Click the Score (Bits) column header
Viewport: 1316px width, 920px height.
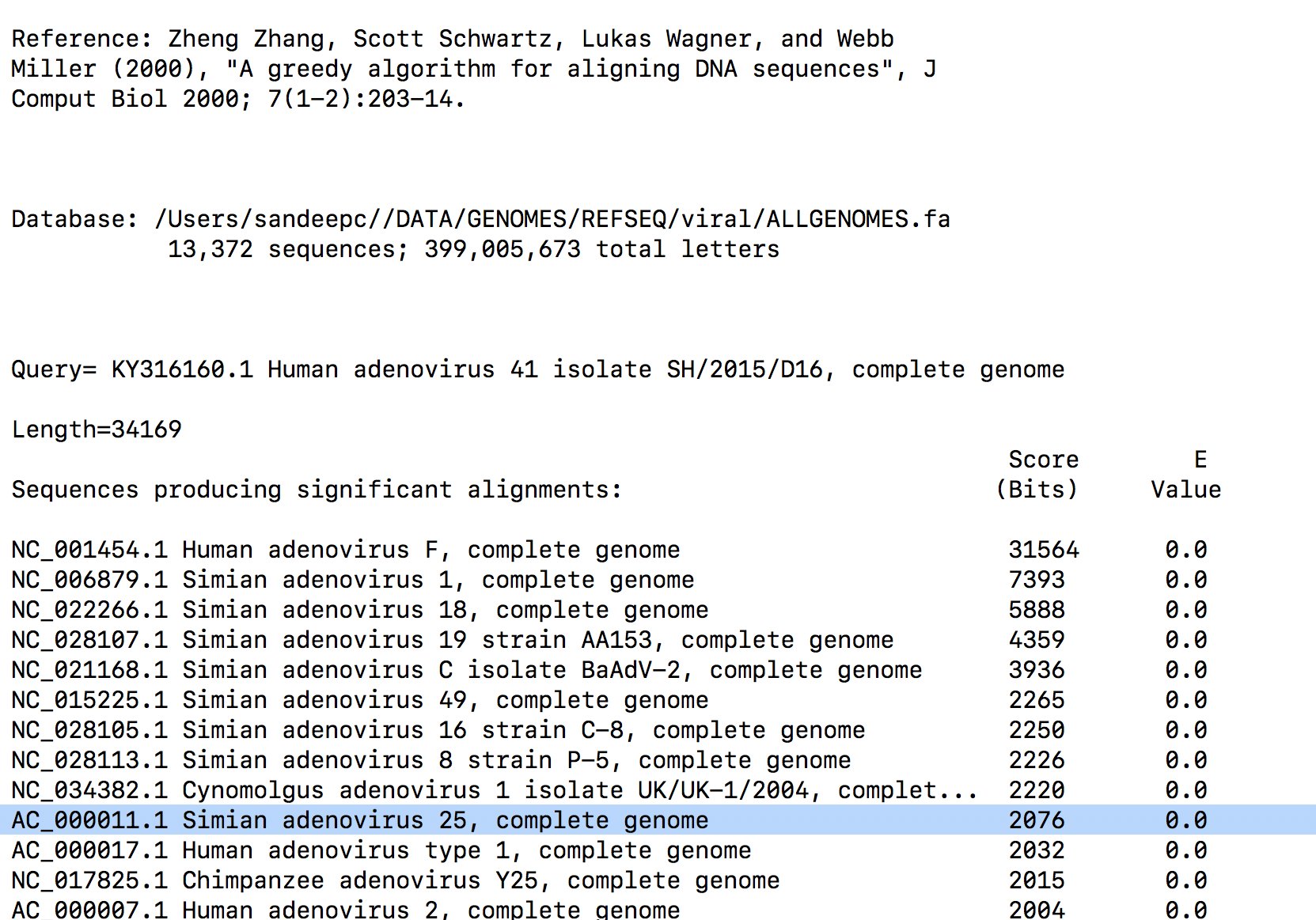coord(1037,475)
